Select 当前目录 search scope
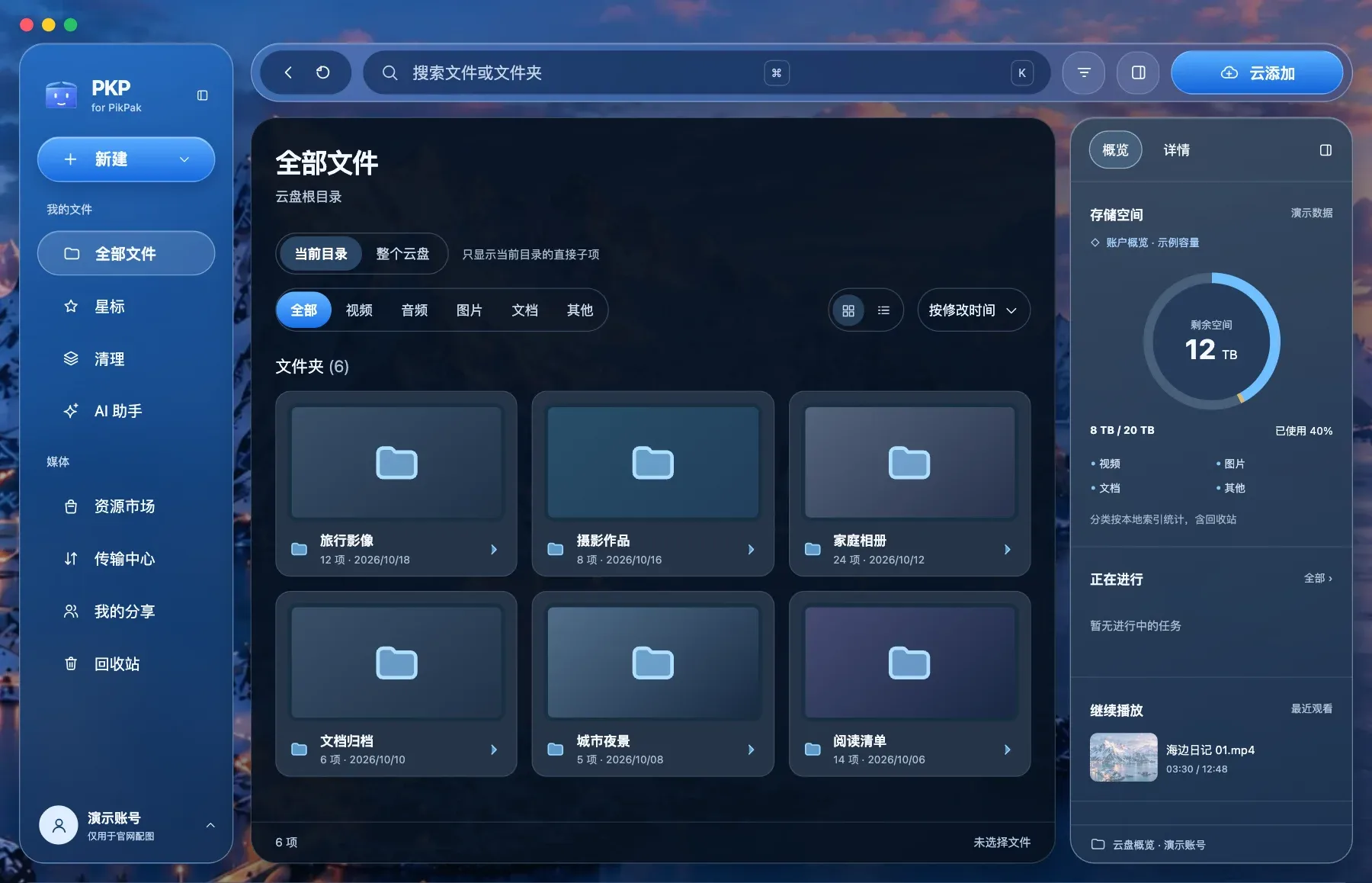Viewport: 1372px width, 883px height. (321, 254)
